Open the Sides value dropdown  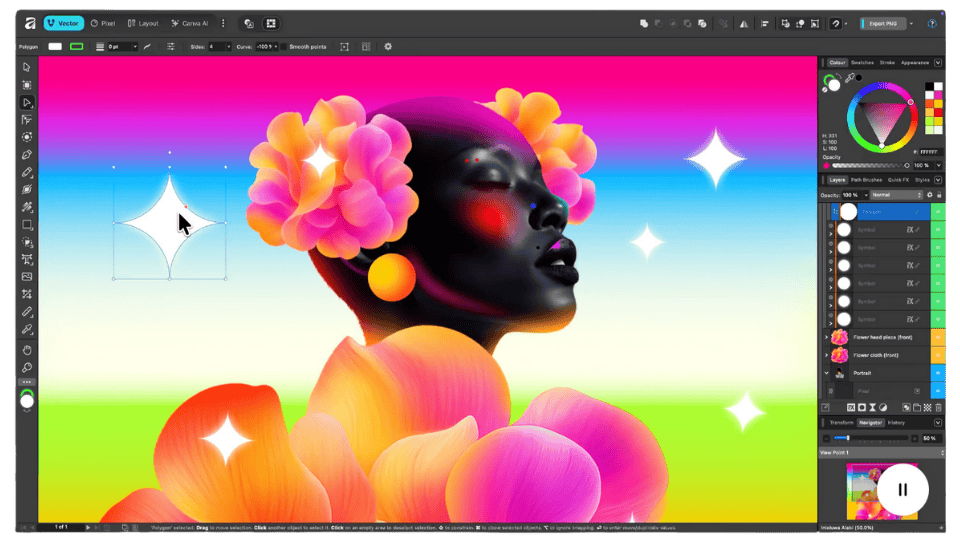tap(228, 46)
